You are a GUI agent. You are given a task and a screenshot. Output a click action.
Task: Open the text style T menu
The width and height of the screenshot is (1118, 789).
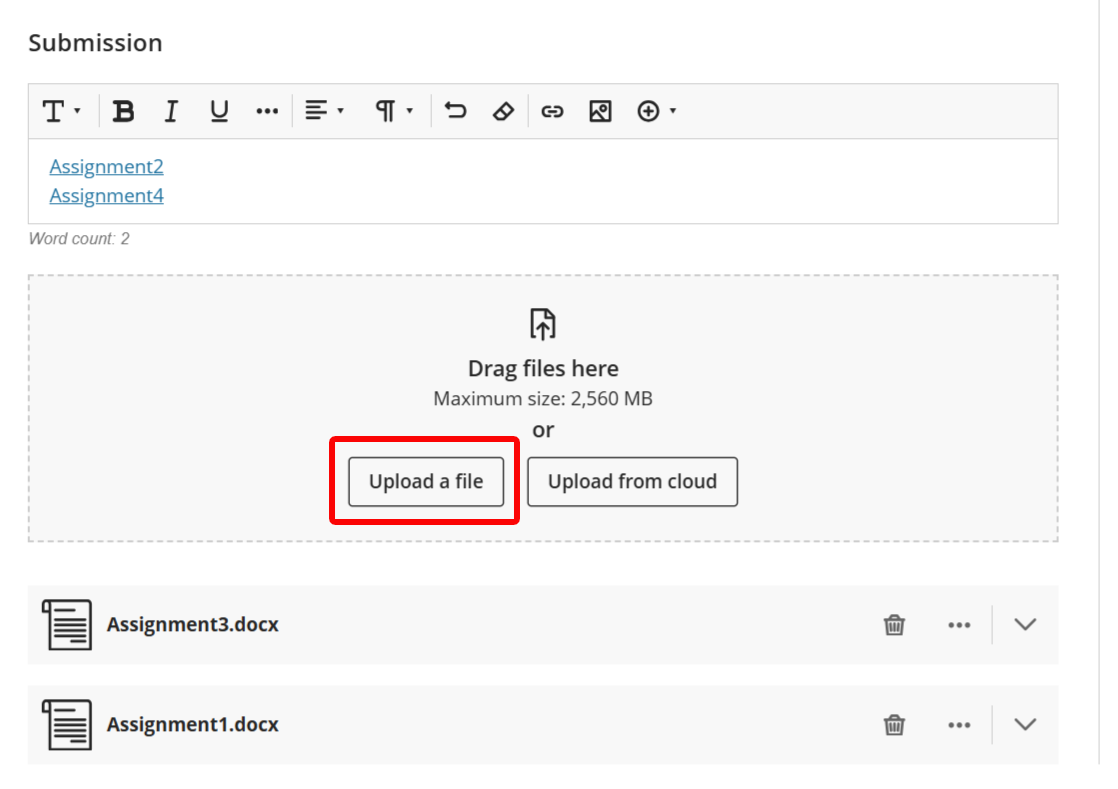coord(61,111)
